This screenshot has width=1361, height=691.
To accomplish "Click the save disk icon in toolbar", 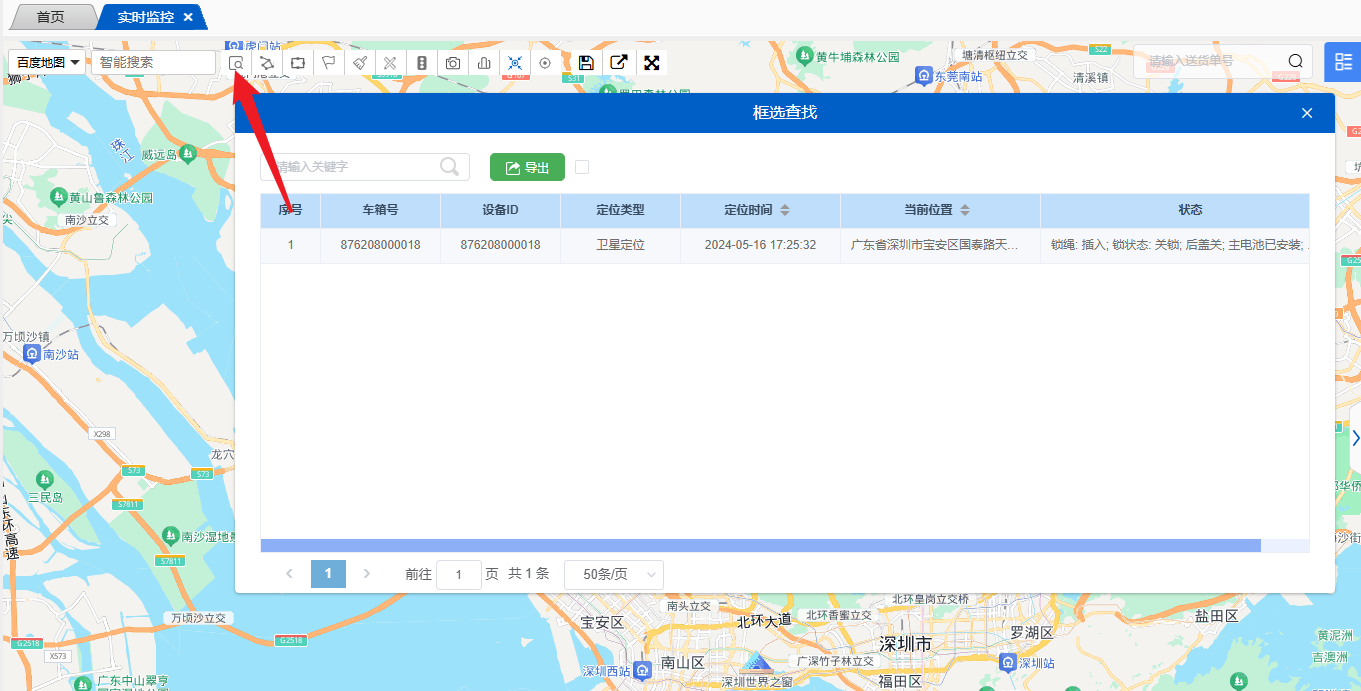I will pos(587,63).
